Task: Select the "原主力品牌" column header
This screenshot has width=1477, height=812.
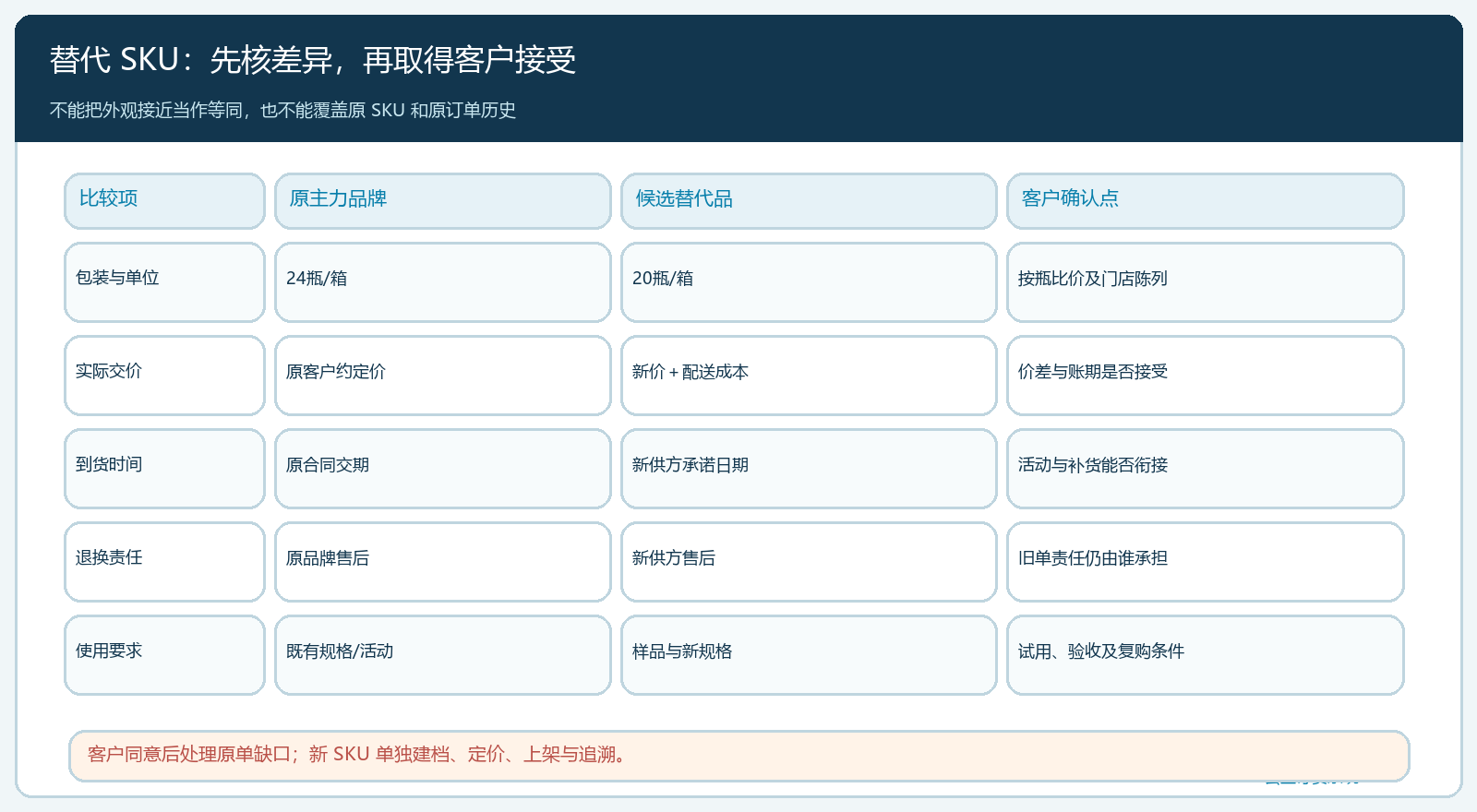Action: point(443,200)
